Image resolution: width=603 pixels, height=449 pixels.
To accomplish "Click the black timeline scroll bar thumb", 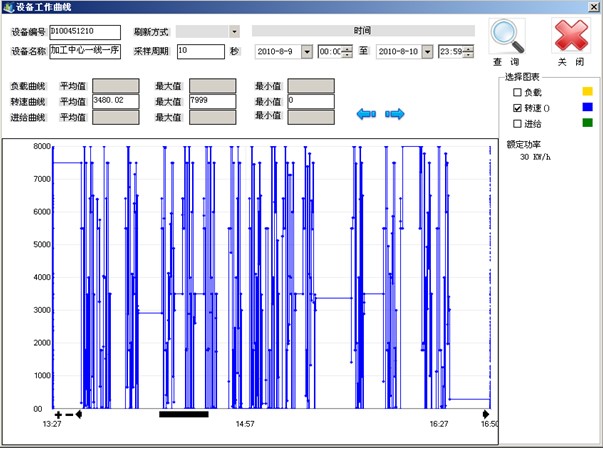I will click(x=184, y=414).
